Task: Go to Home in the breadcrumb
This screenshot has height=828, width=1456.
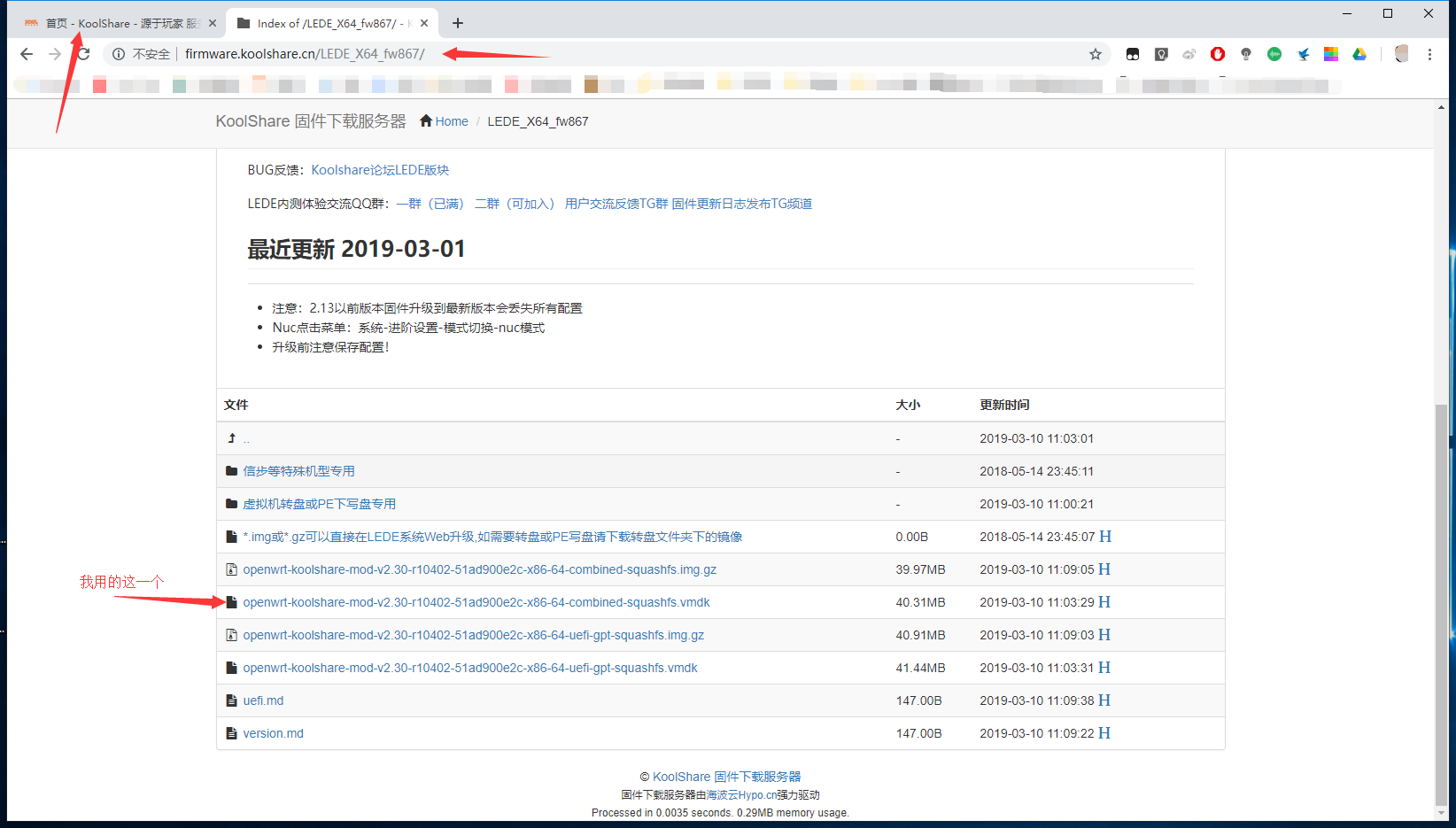Action: tap(452, 121)
